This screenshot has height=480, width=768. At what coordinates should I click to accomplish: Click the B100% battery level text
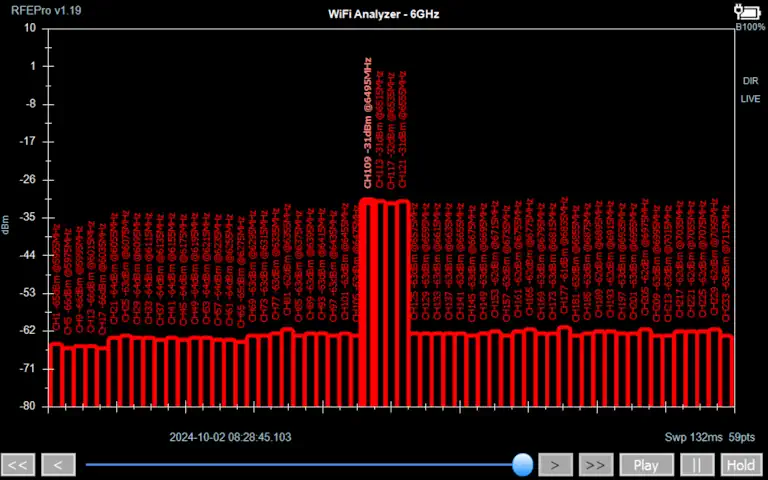(x=749, y=27)
